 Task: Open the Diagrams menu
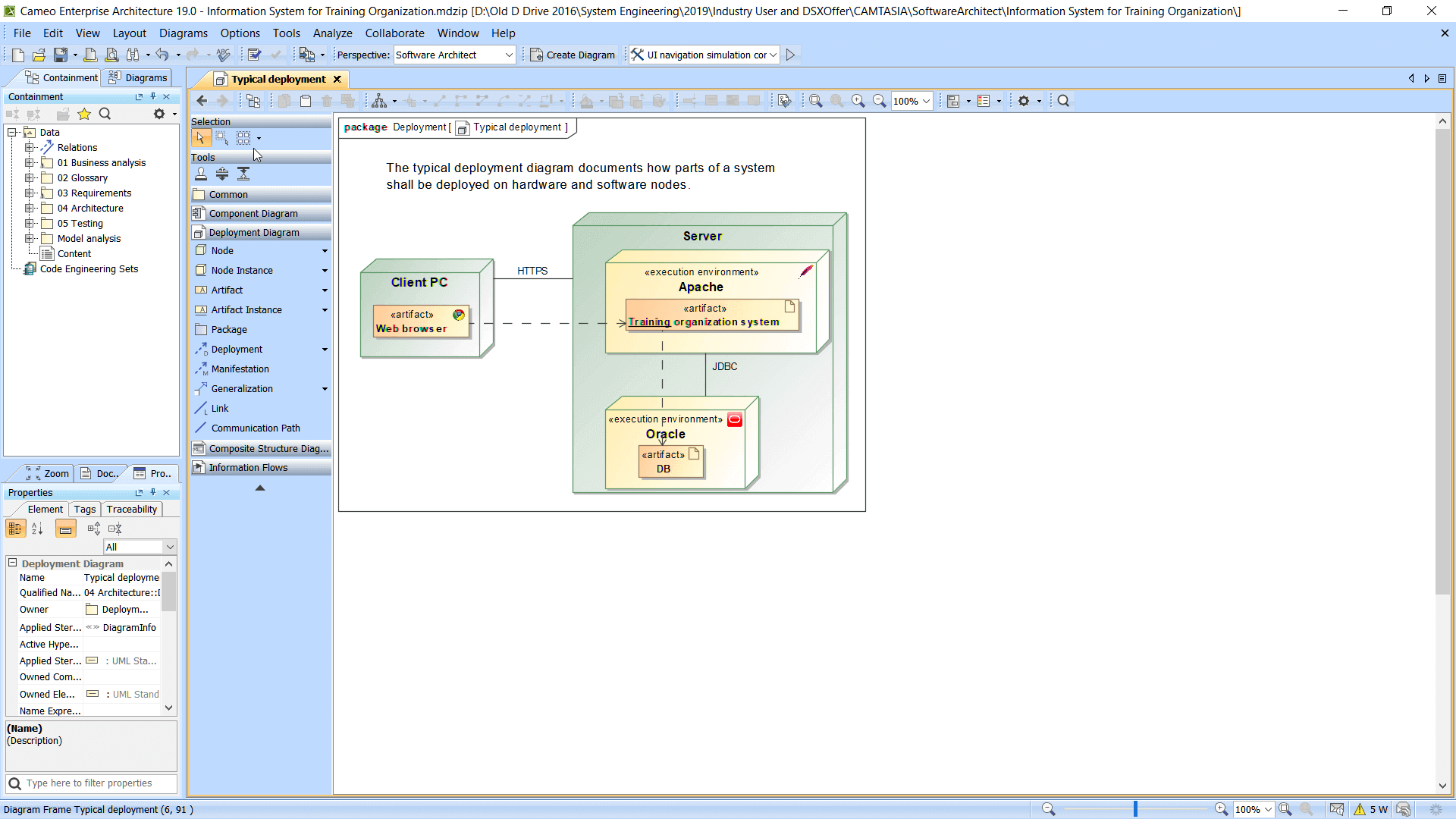tap(183, 33)
